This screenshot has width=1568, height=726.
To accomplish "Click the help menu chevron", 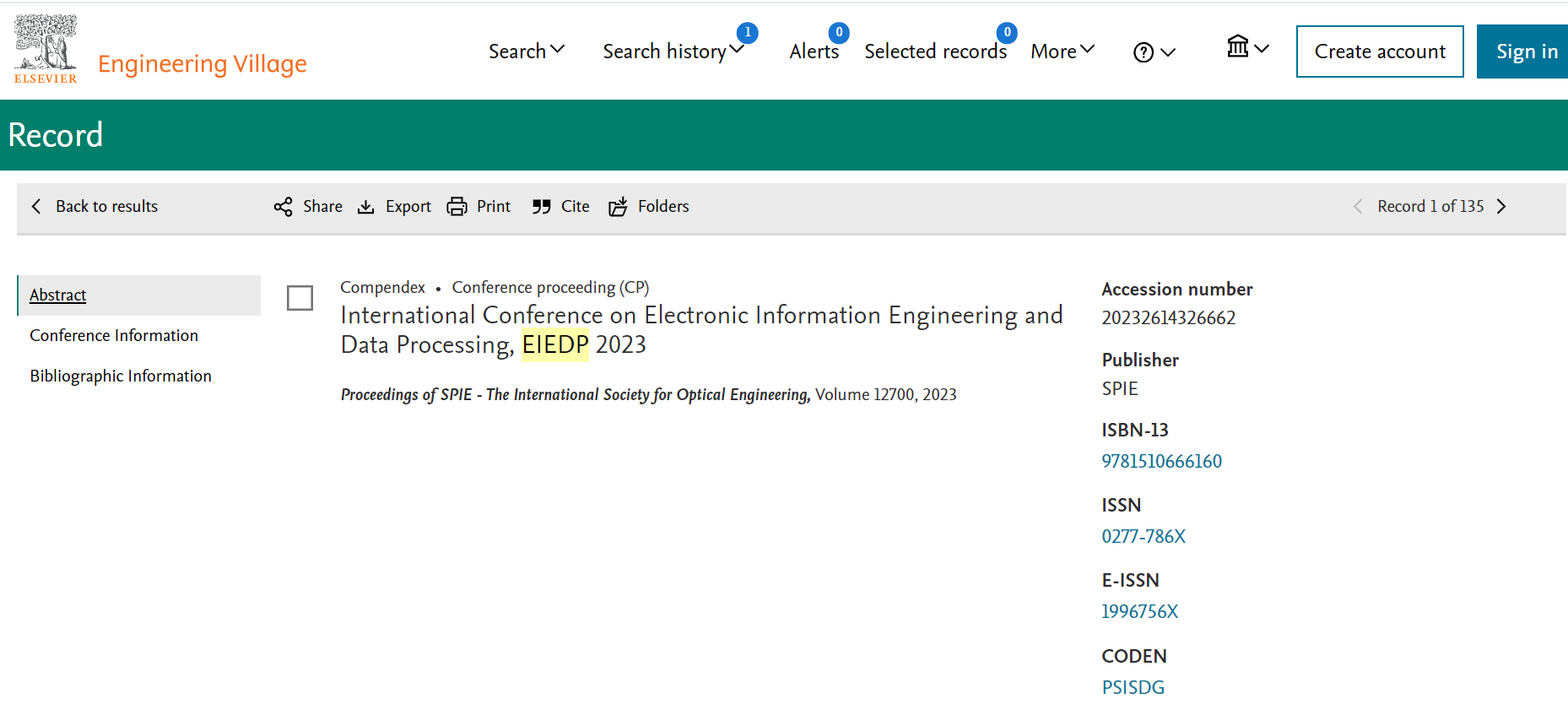I will click(1168, 53).
